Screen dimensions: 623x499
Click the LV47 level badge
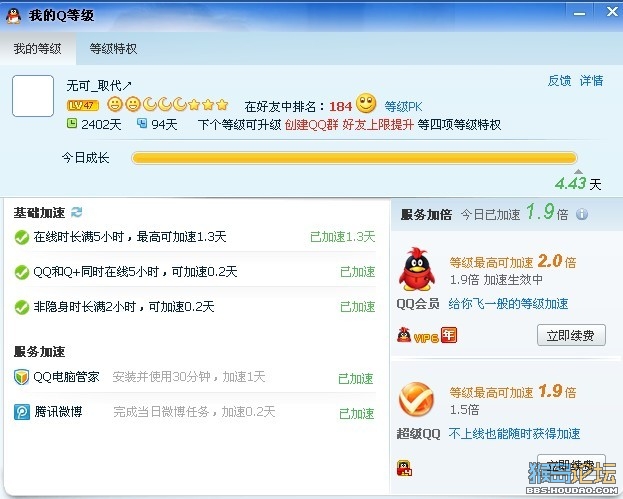click(x=83, y=105)
